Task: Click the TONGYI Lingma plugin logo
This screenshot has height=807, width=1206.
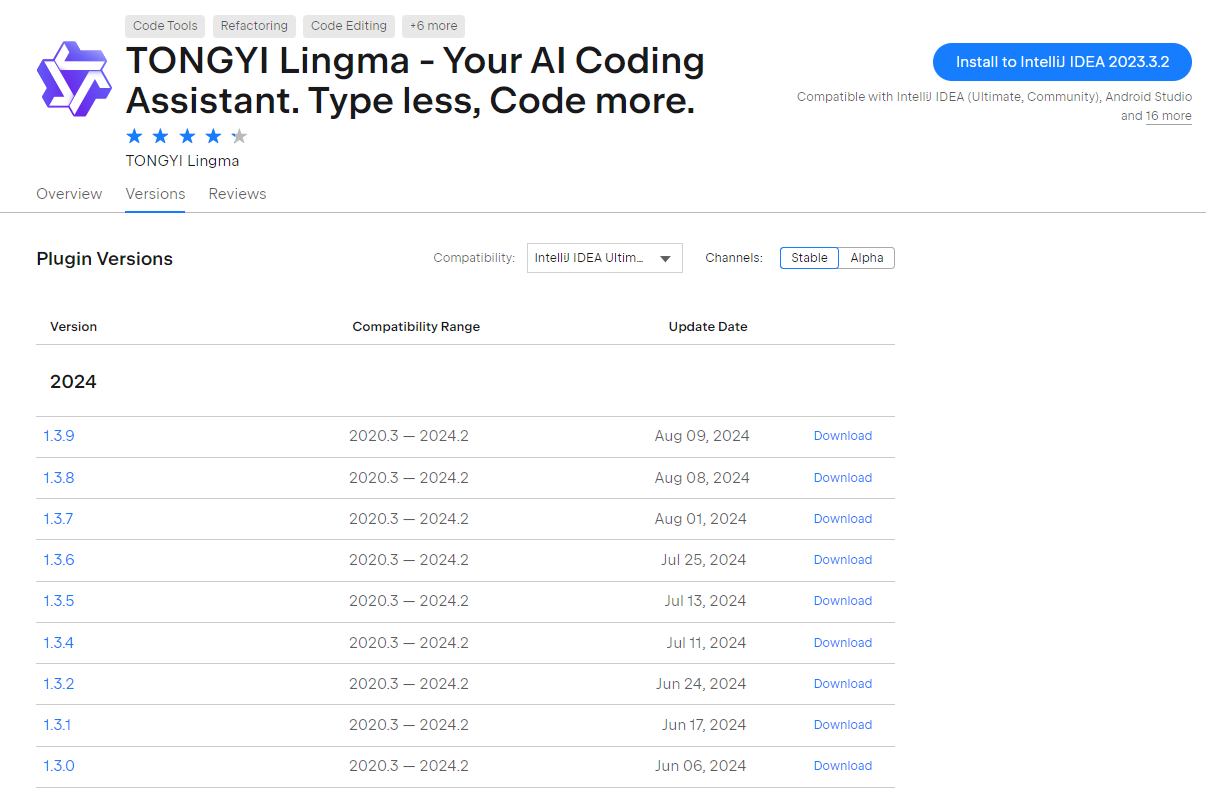Action: click(x=74, y=80)
